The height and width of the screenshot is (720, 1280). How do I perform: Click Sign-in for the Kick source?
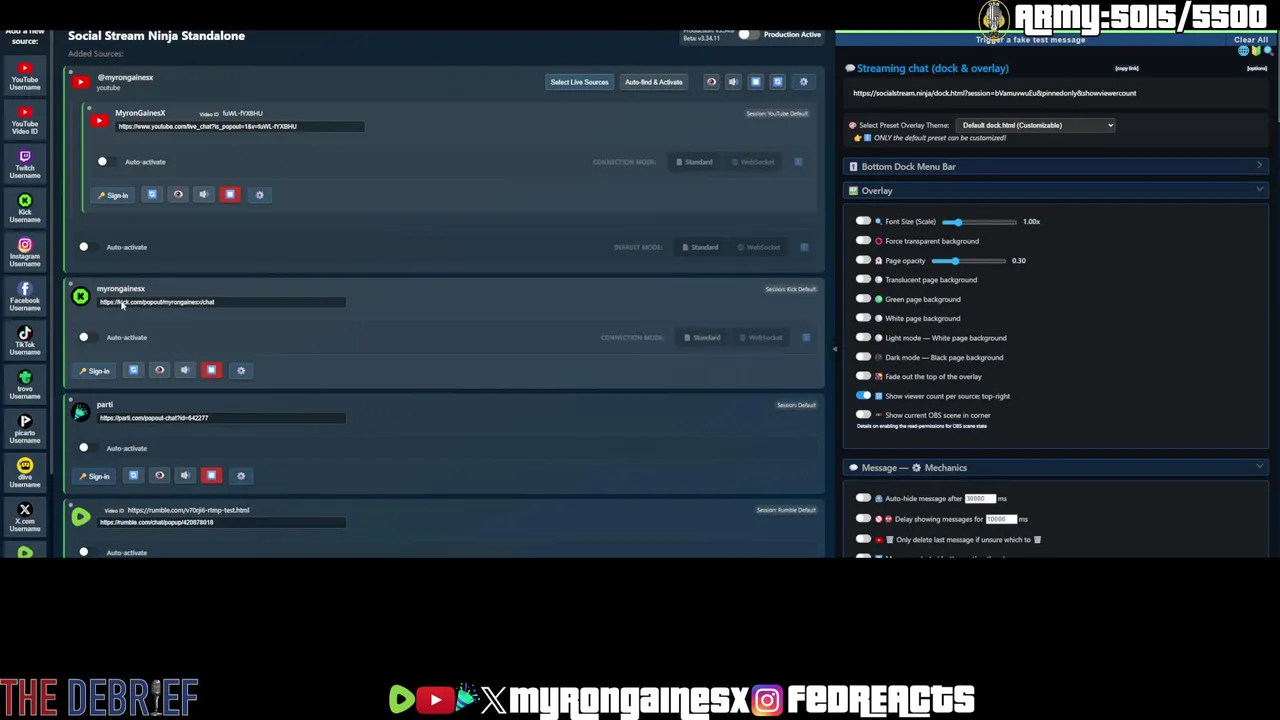click(94, 371)
